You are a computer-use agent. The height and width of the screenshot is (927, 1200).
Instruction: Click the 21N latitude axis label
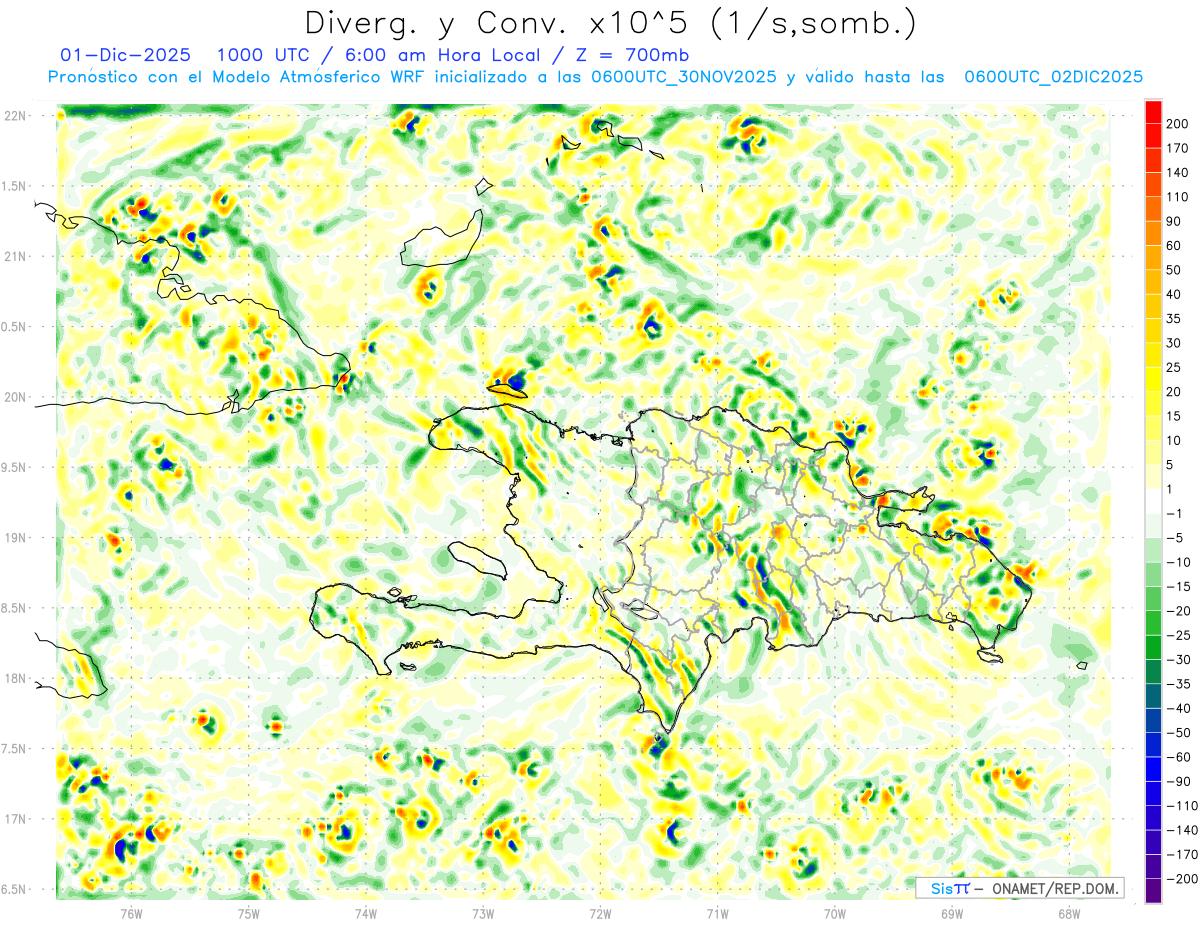coord(14,256)
